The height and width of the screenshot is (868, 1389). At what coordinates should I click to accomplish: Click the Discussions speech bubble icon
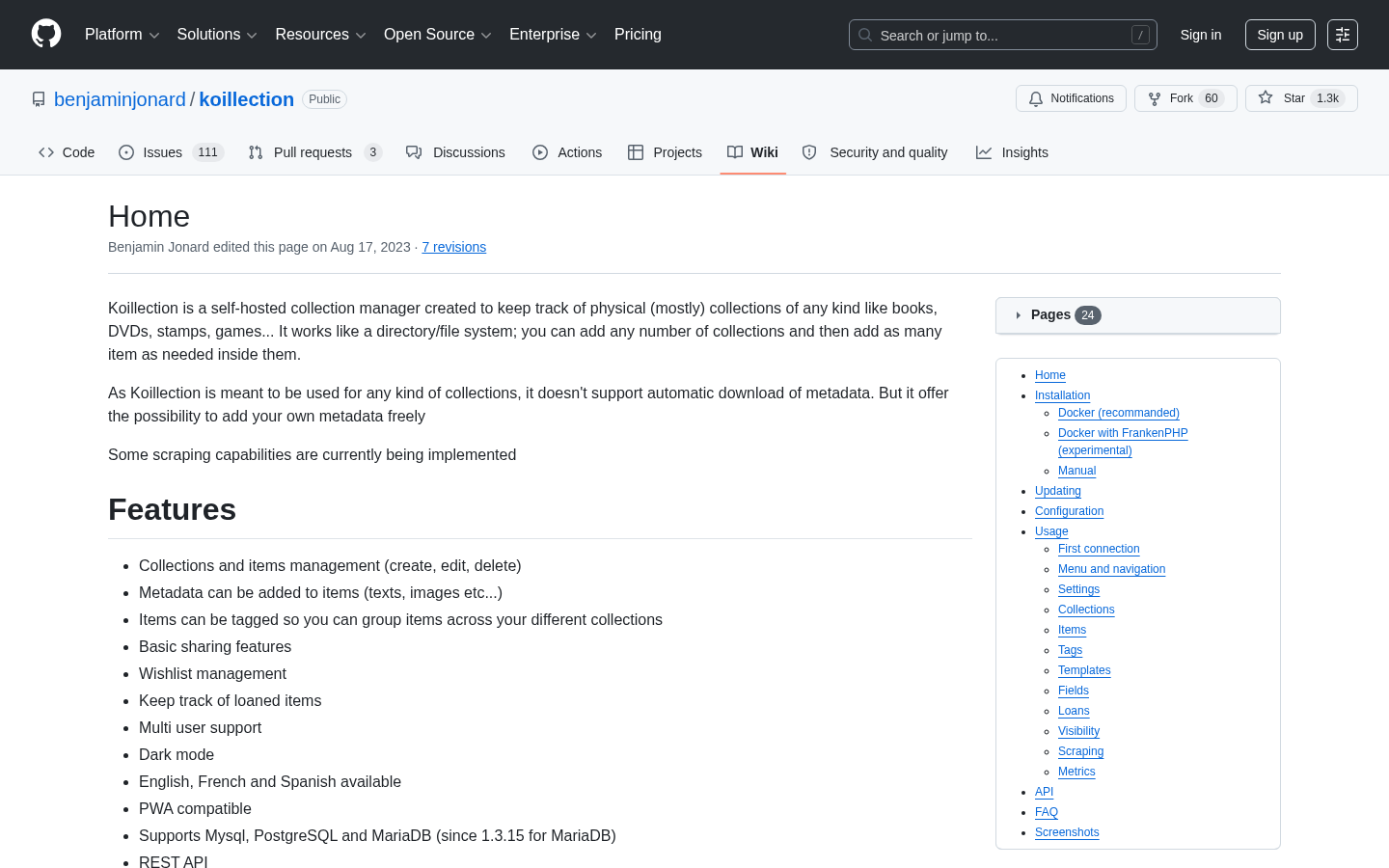pos(414,152)
